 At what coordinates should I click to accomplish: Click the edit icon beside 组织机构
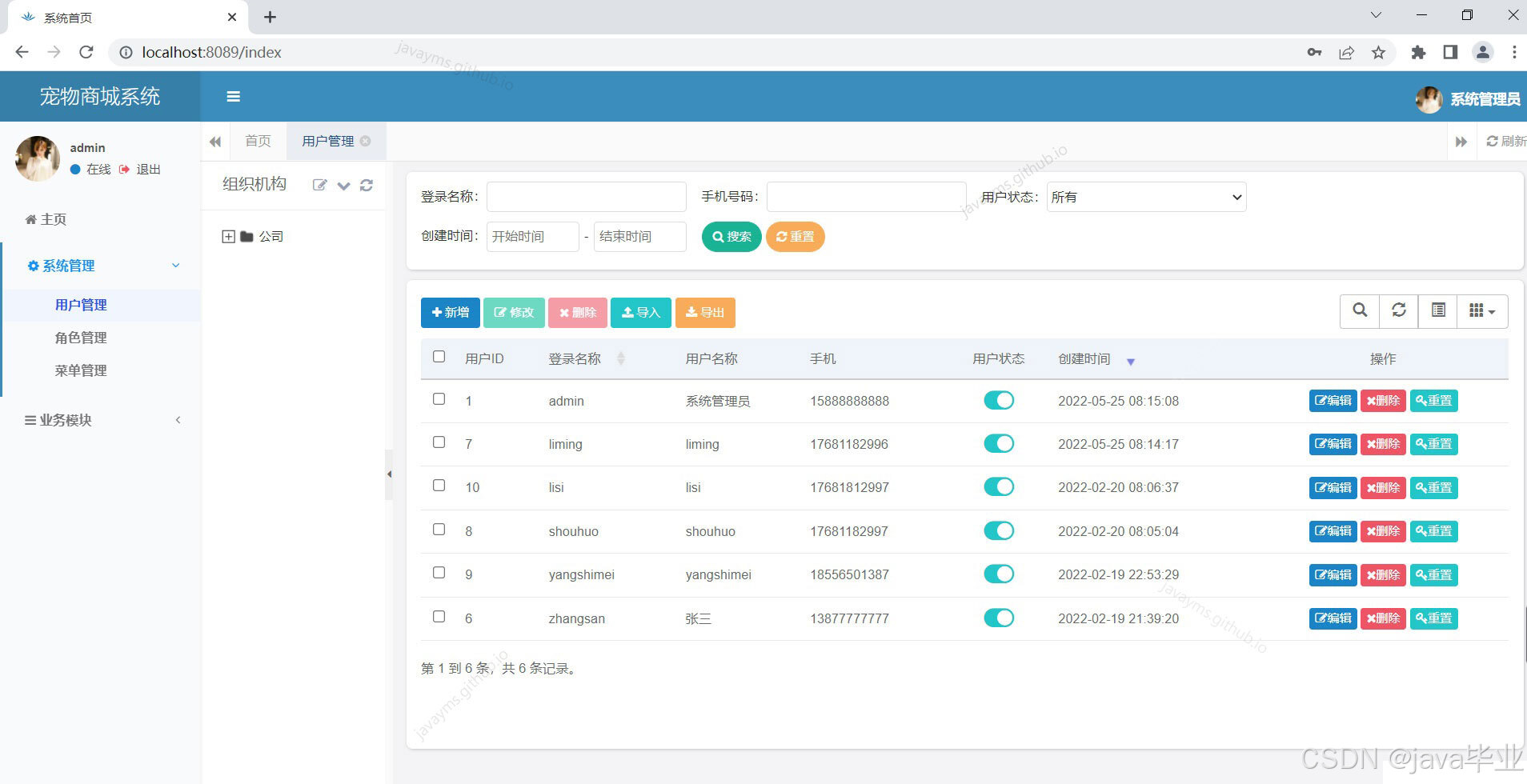pos(319,186)
